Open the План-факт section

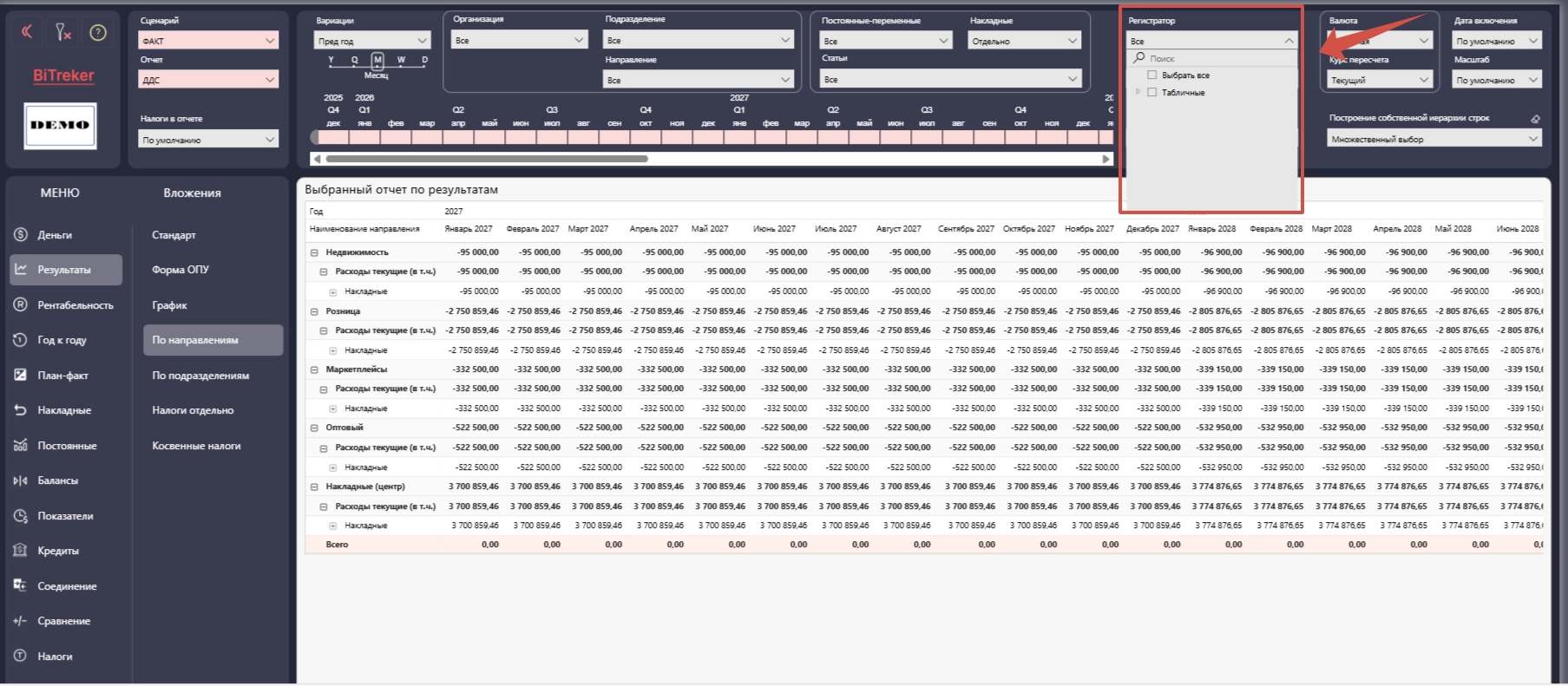tap(62, 376)
